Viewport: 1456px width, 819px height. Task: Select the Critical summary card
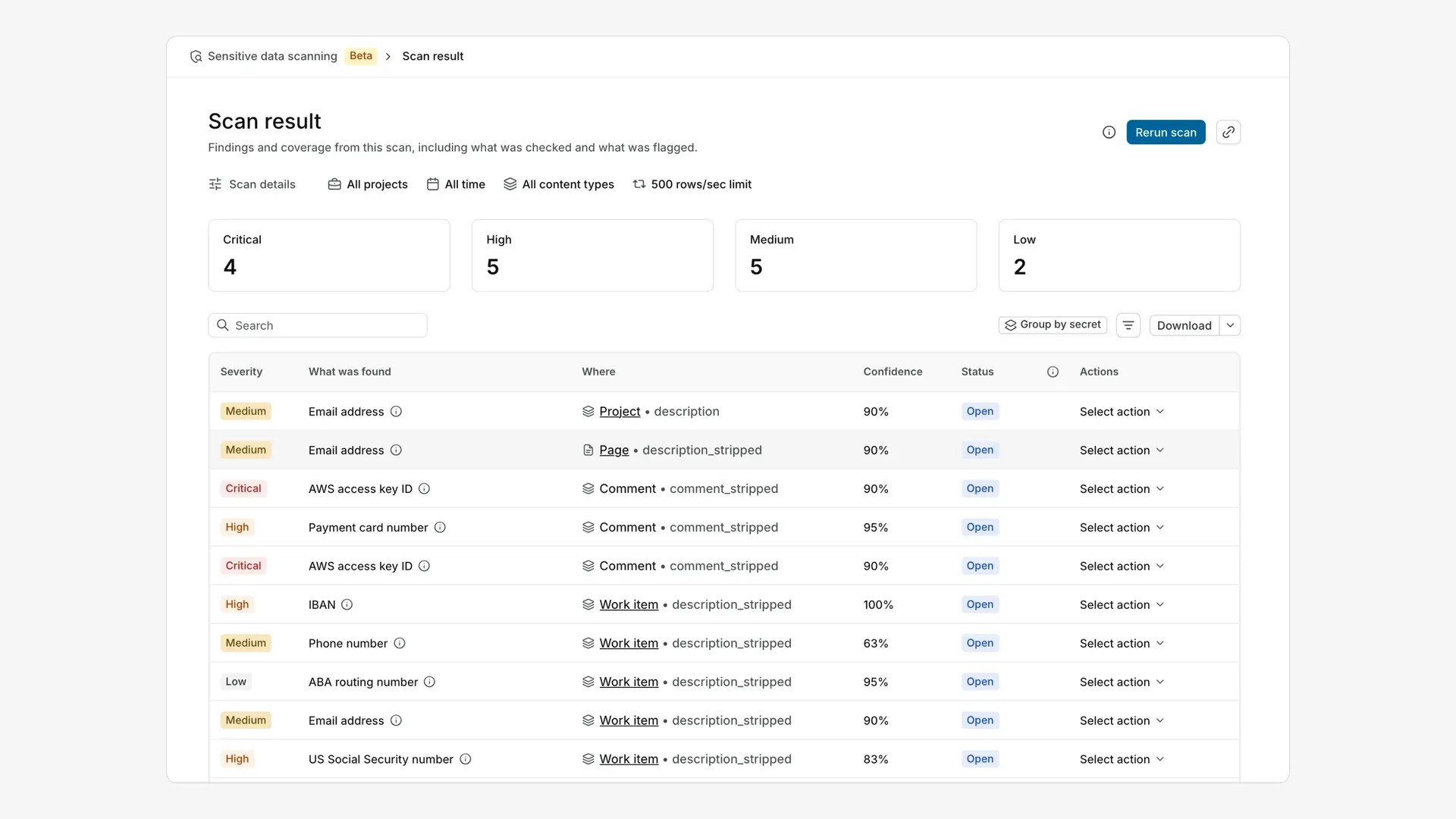tap(329, 256)
